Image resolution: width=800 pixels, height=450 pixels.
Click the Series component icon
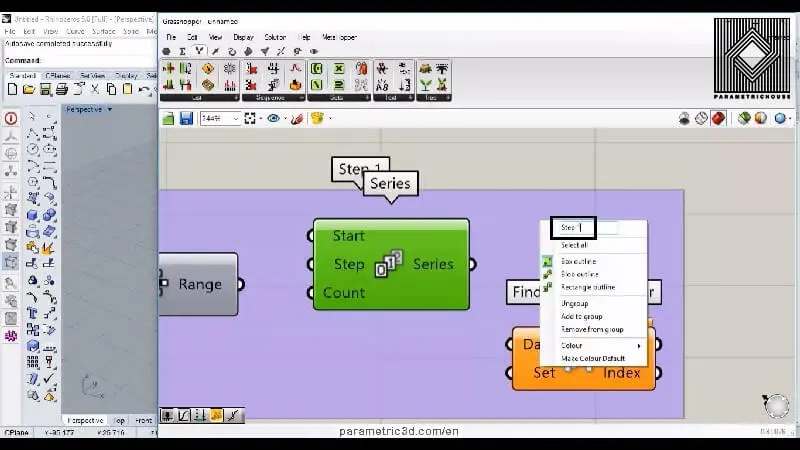coord(388,265)
